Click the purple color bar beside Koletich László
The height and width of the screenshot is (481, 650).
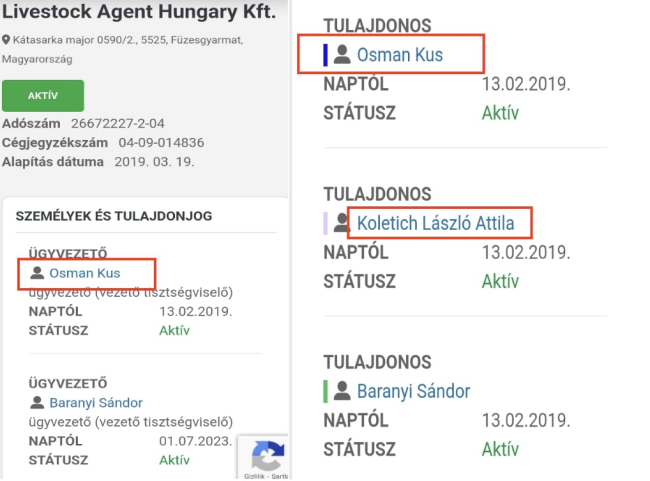click(x=326, y=222)
